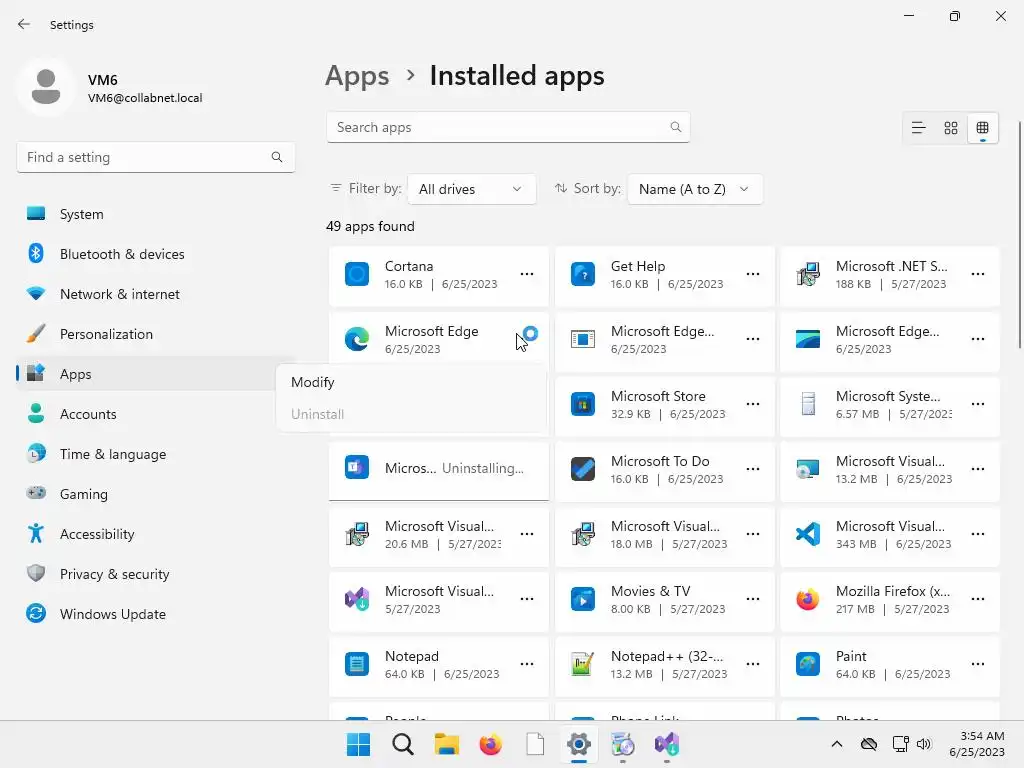Viewport: 1024px width, 768px height.
Task: Open Firefox from the taskbar
Action: 490,744
